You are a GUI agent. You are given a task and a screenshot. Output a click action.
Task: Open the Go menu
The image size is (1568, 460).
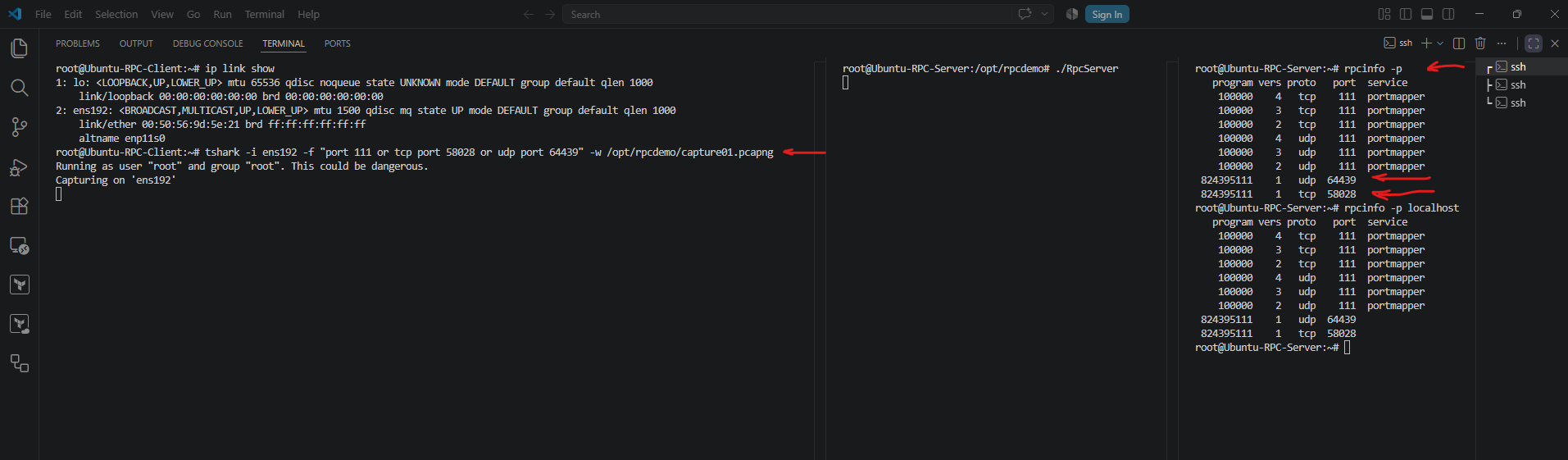pos(193,14)
